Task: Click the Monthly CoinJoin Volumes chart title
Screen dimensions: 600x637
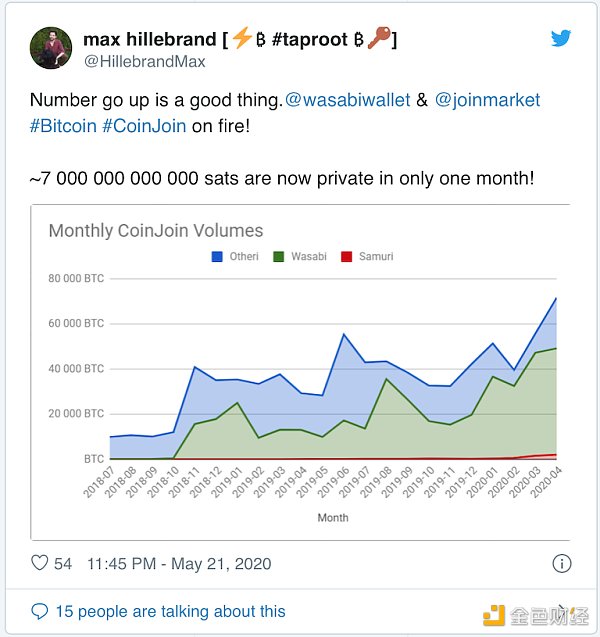Action: 156,231
